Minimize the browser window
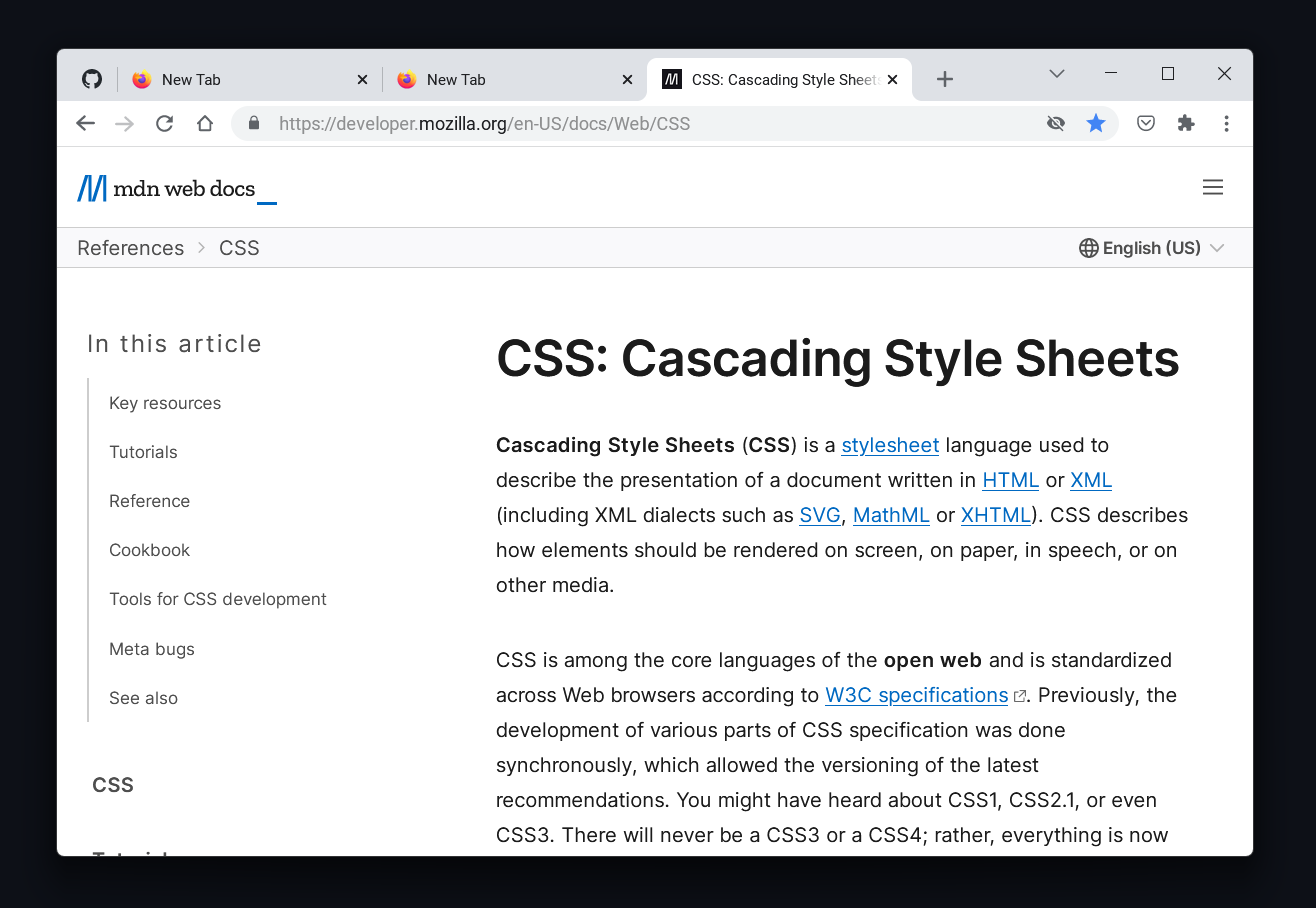Image resolution: width=1316 pixels, height=908 pixels. (1110, 73)
